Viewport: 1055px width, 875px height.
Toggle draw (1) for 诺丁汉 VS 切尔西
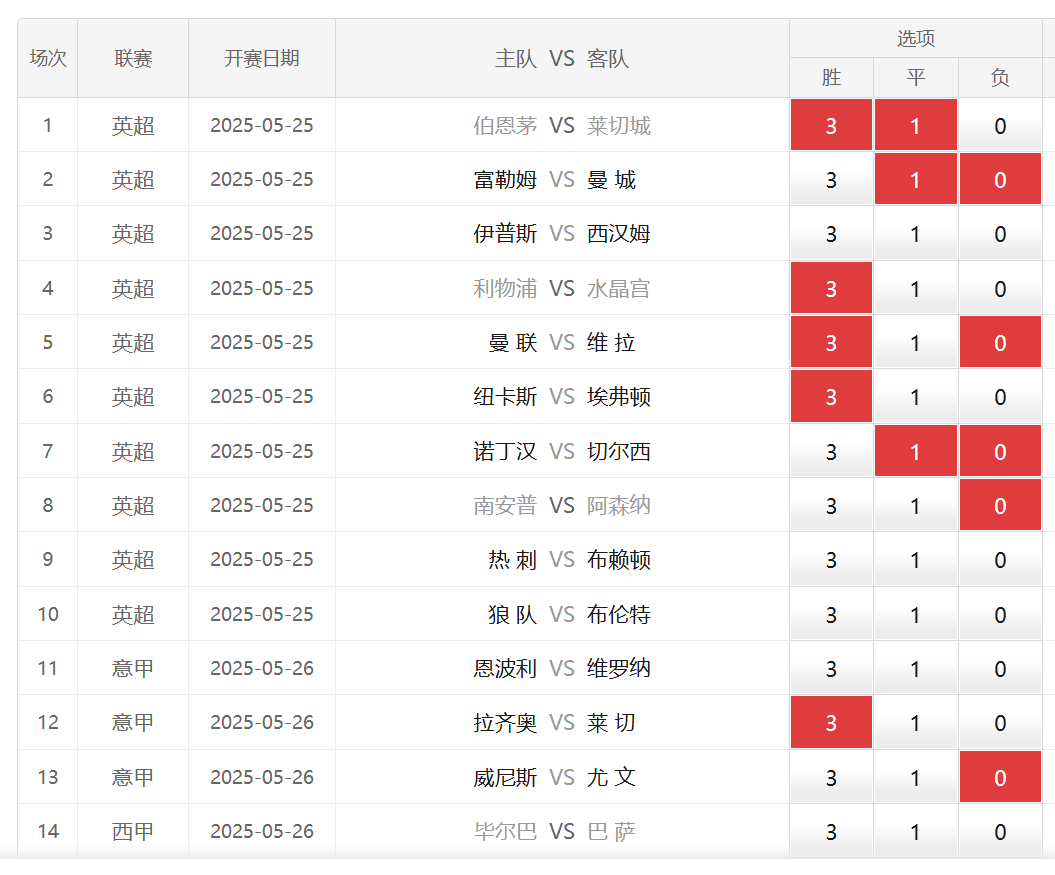click(916, 451)
